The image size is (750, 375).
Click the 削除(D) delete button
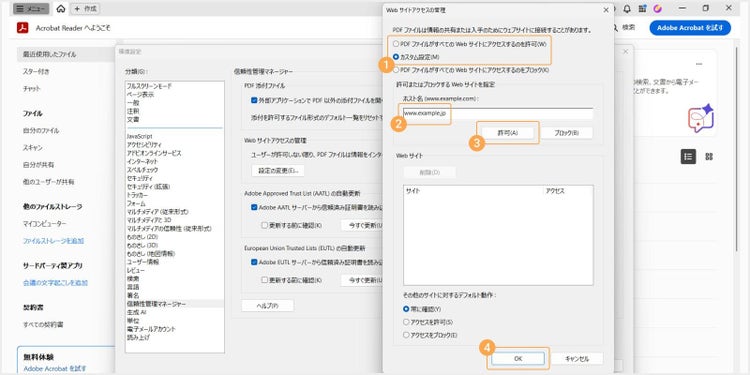tap(430, 172)
